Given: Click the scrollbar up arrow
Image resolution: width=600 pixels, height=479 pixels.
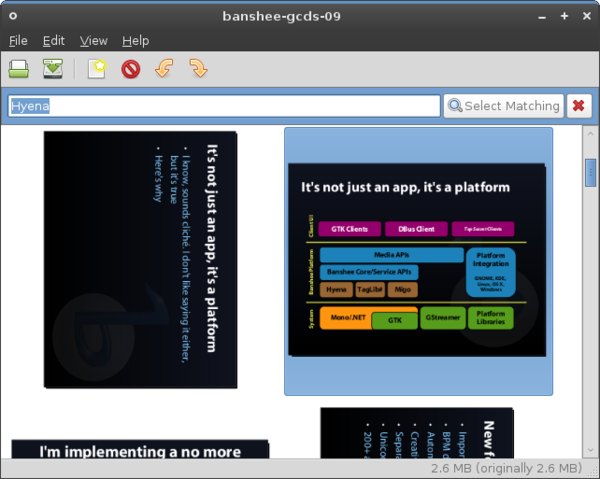Looking at the screenshot, I should tap(590, 134).
